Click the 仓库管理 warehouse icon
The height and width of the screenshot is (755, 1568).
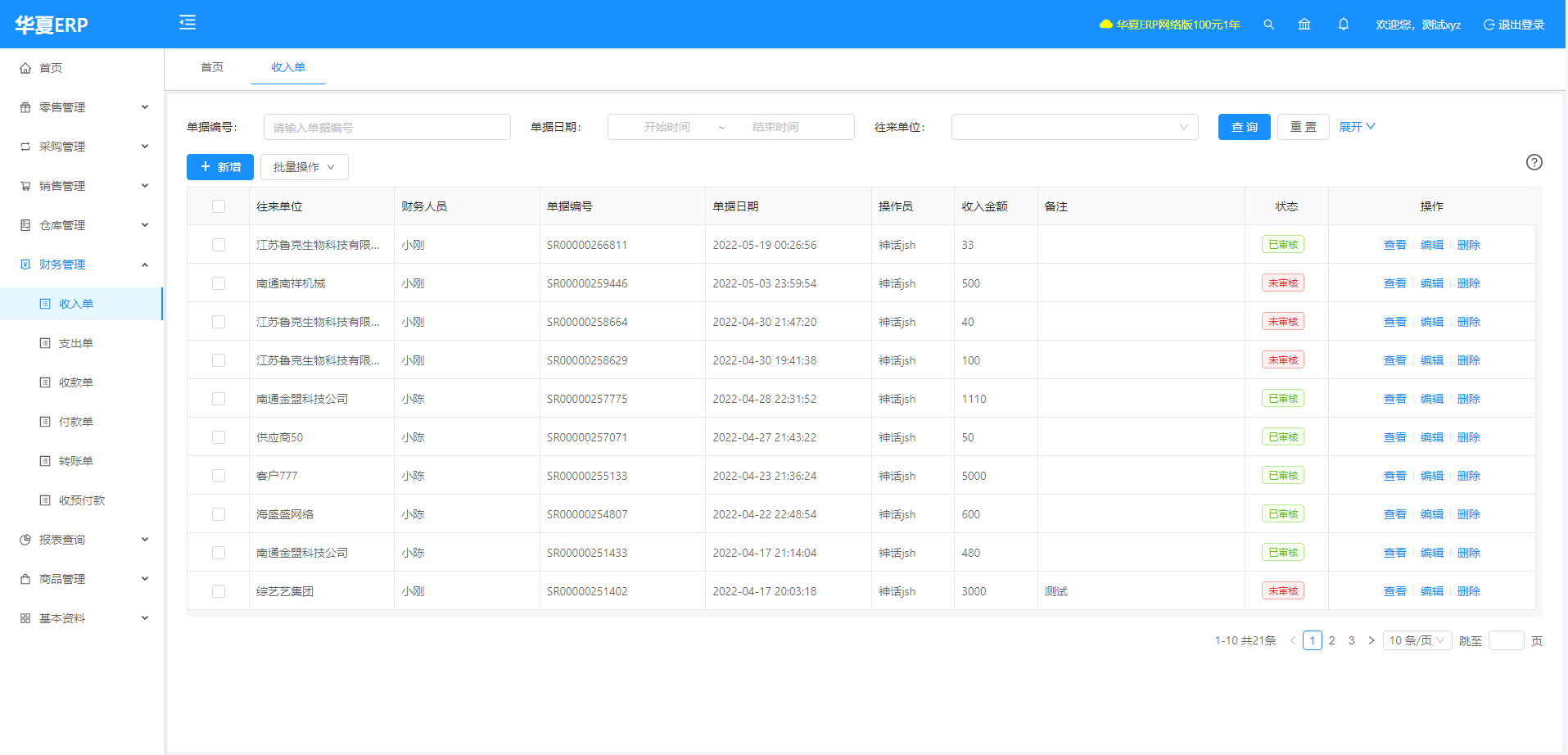click(x=25, y=225)
